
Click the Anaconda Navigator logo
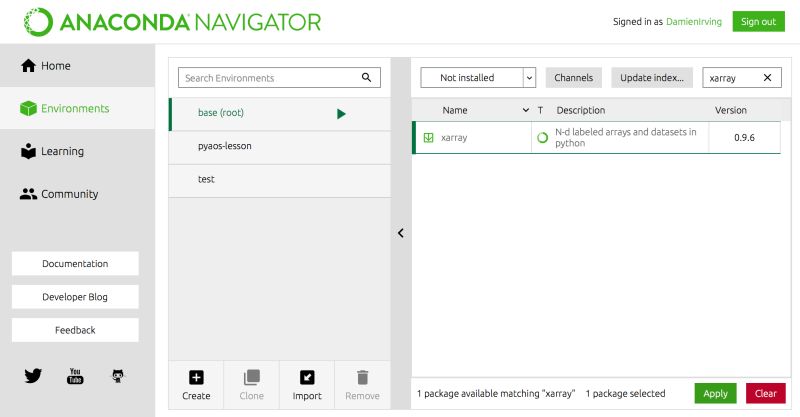(x=172, y=22)
